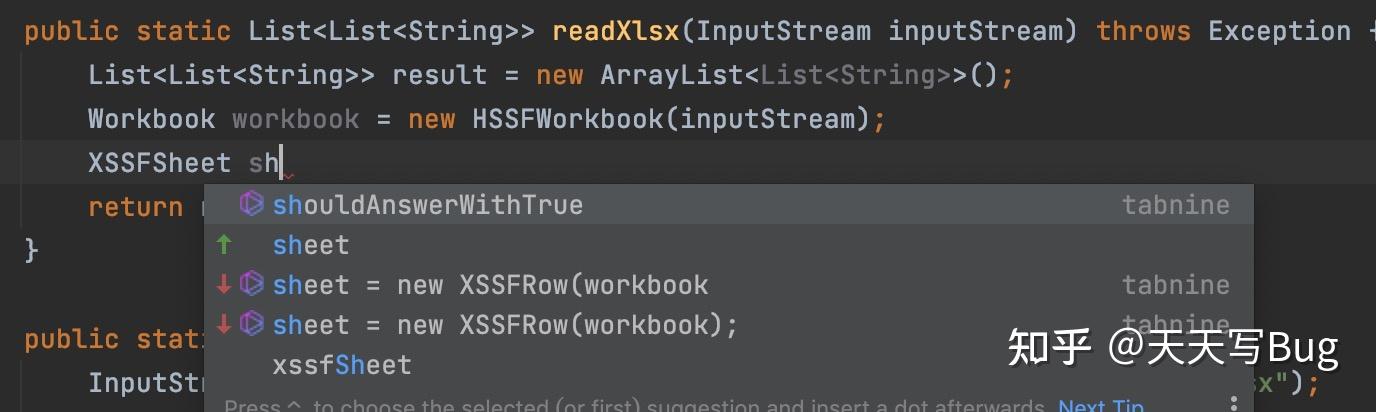Click Tabnine icon on 'XSSFRow(workbook' suggestion
1376x412 pixels.
point(251,284)
